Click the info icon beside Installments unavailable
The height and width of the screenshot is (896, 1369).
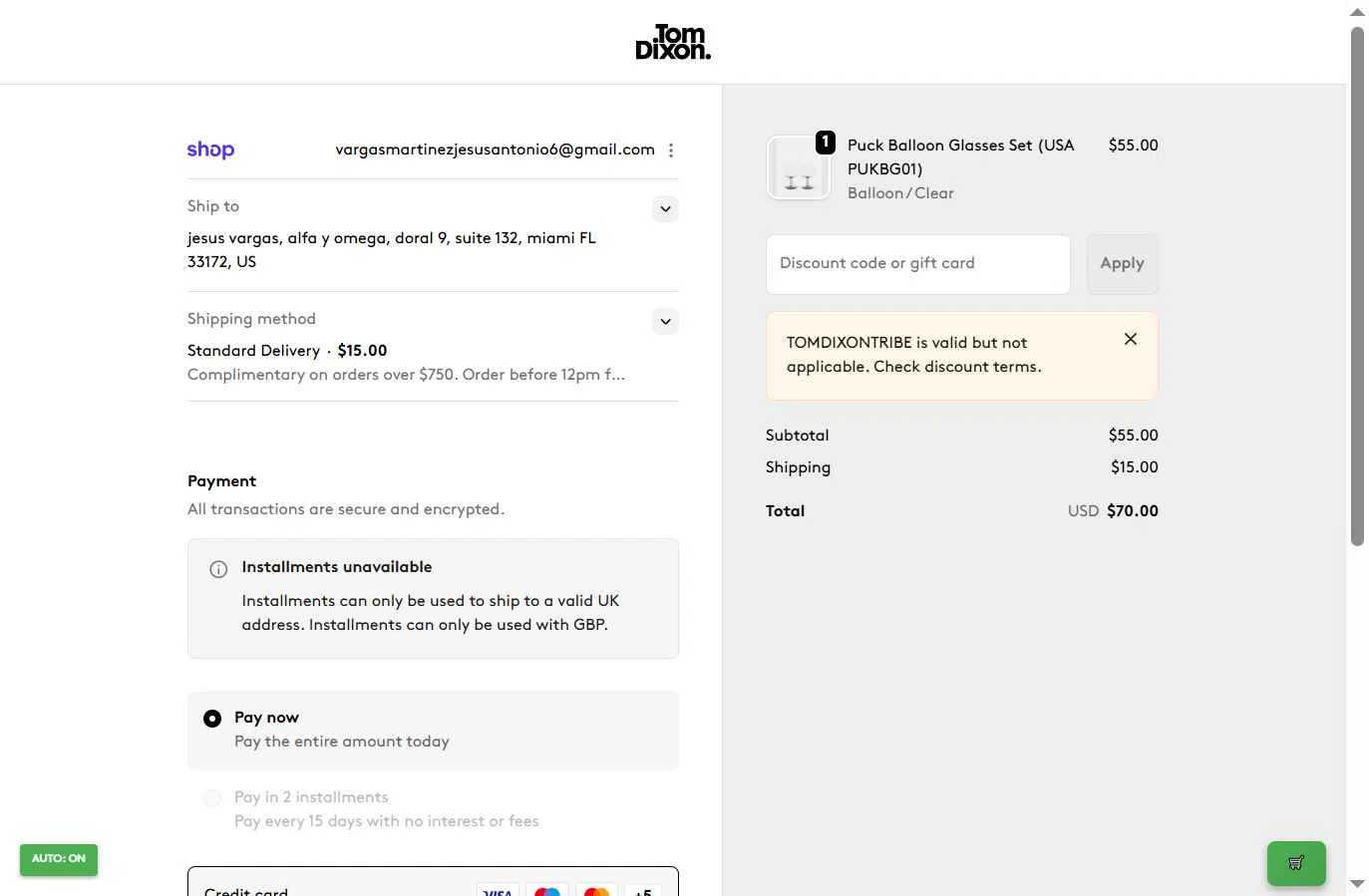pos(218,569)
